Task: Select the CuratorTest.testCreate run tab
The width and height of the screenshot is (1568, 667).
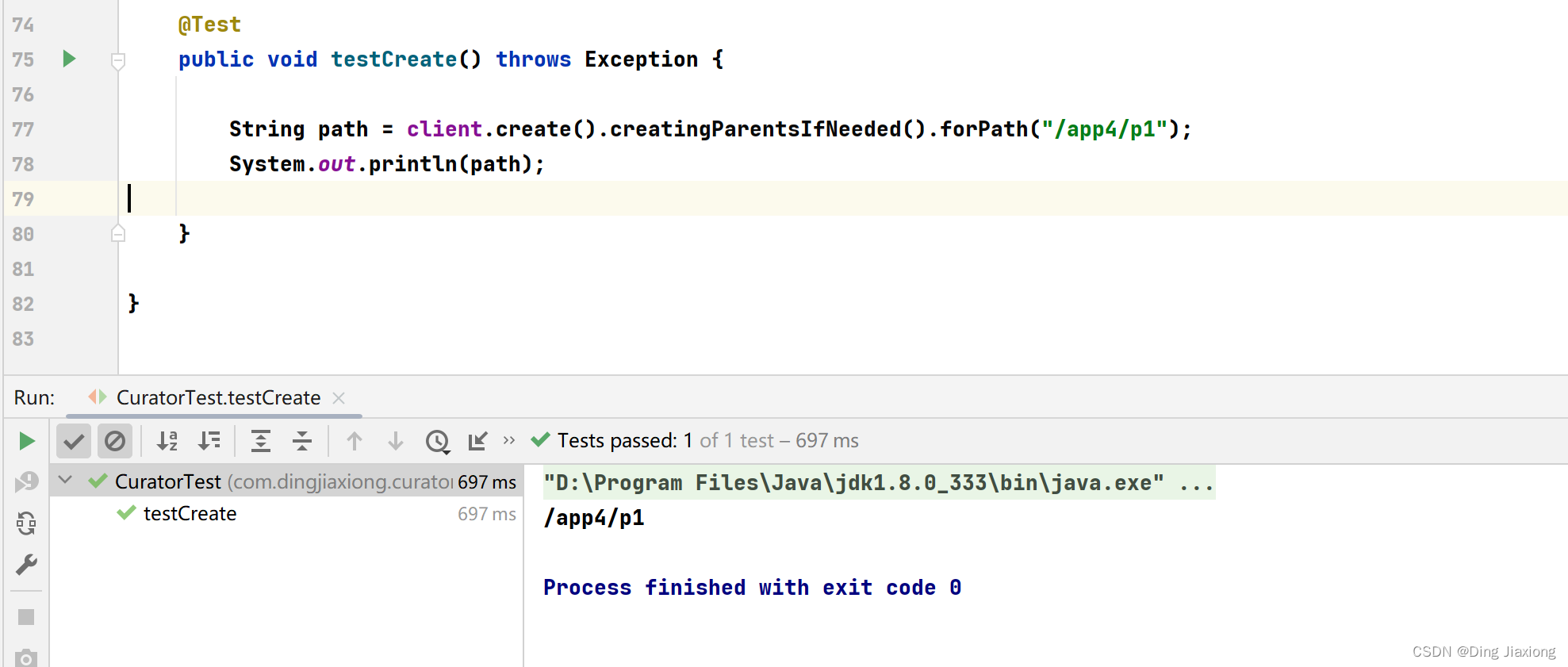Action: click(x=218, y=397)
